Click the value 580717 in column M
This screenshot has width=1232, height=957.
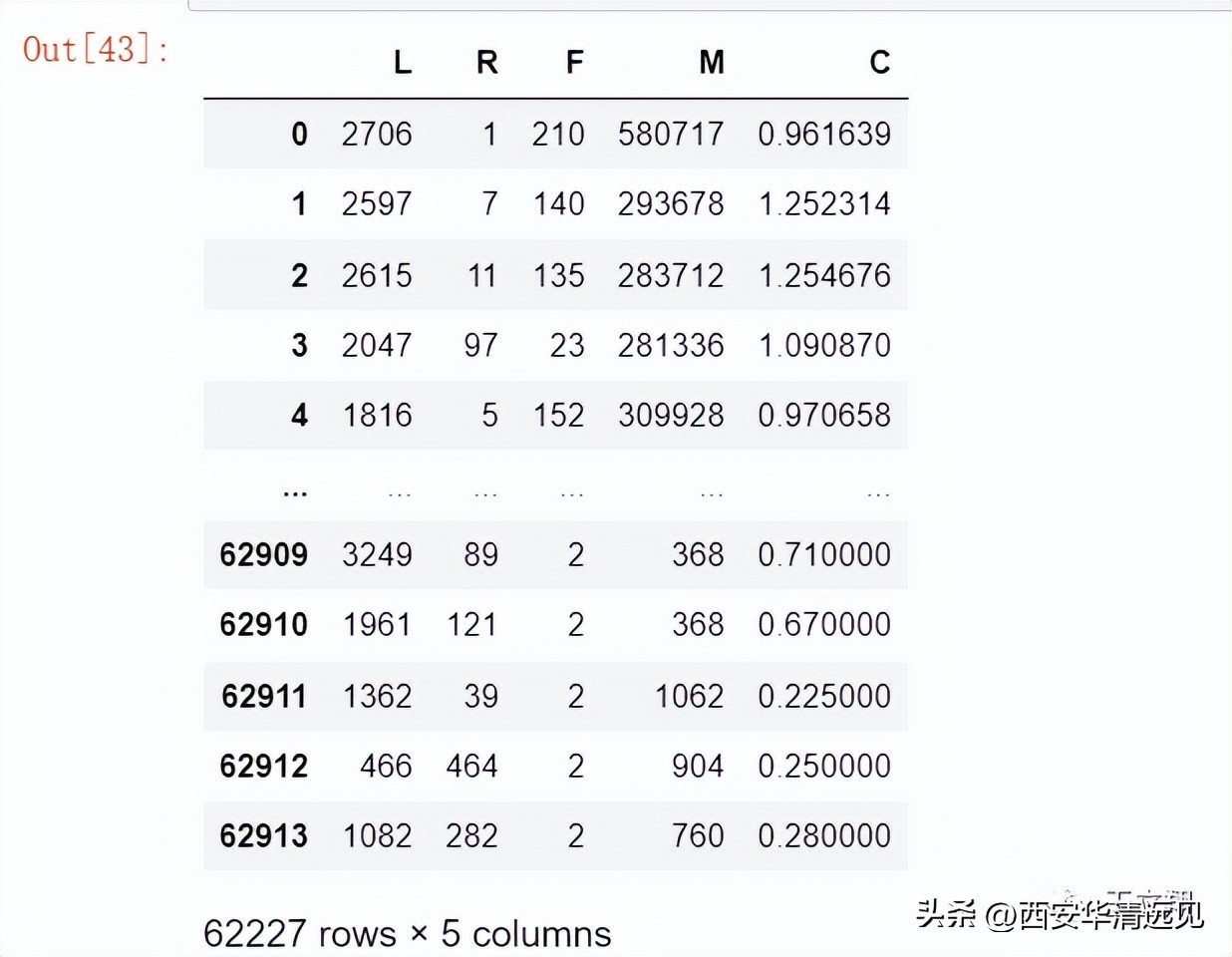(x=673, y=134)
